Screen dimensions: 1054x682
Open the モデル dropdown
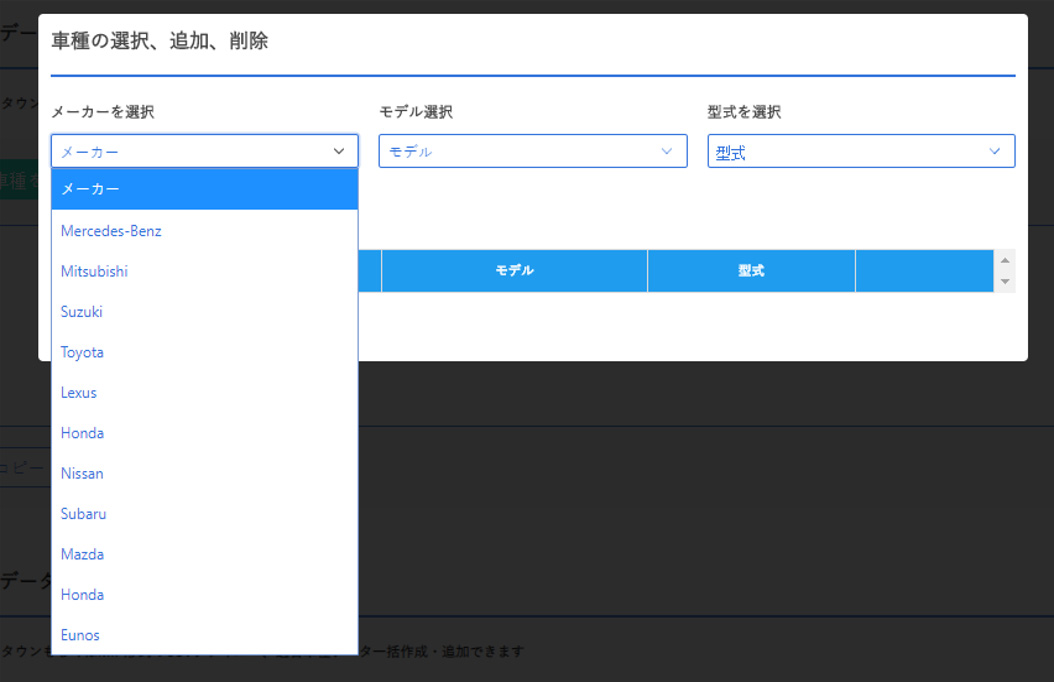(x=532, y=151)
